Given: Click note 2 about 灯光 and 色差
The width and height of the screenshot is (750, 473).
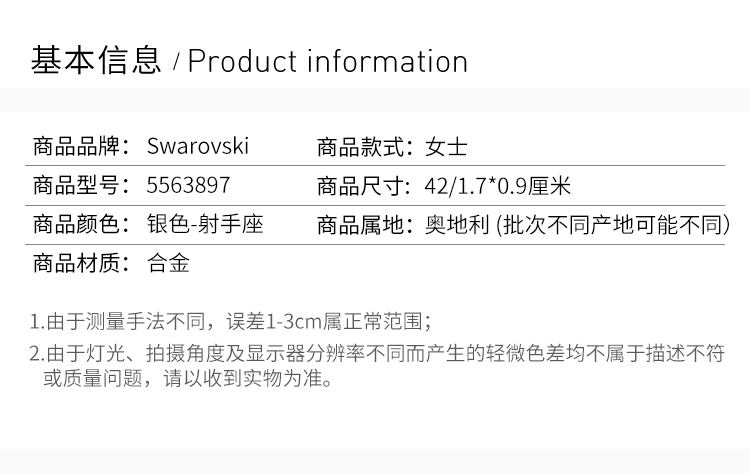Looking at the screenshot, I should click(x=377, y=365).
